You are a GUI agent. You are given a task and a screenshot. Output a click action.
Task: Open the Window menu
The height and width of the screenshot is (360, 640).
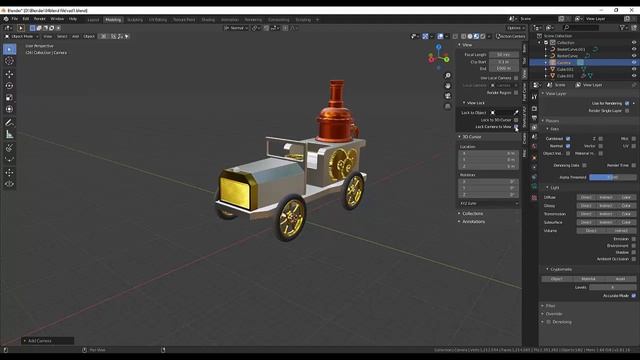pos(57,19)
